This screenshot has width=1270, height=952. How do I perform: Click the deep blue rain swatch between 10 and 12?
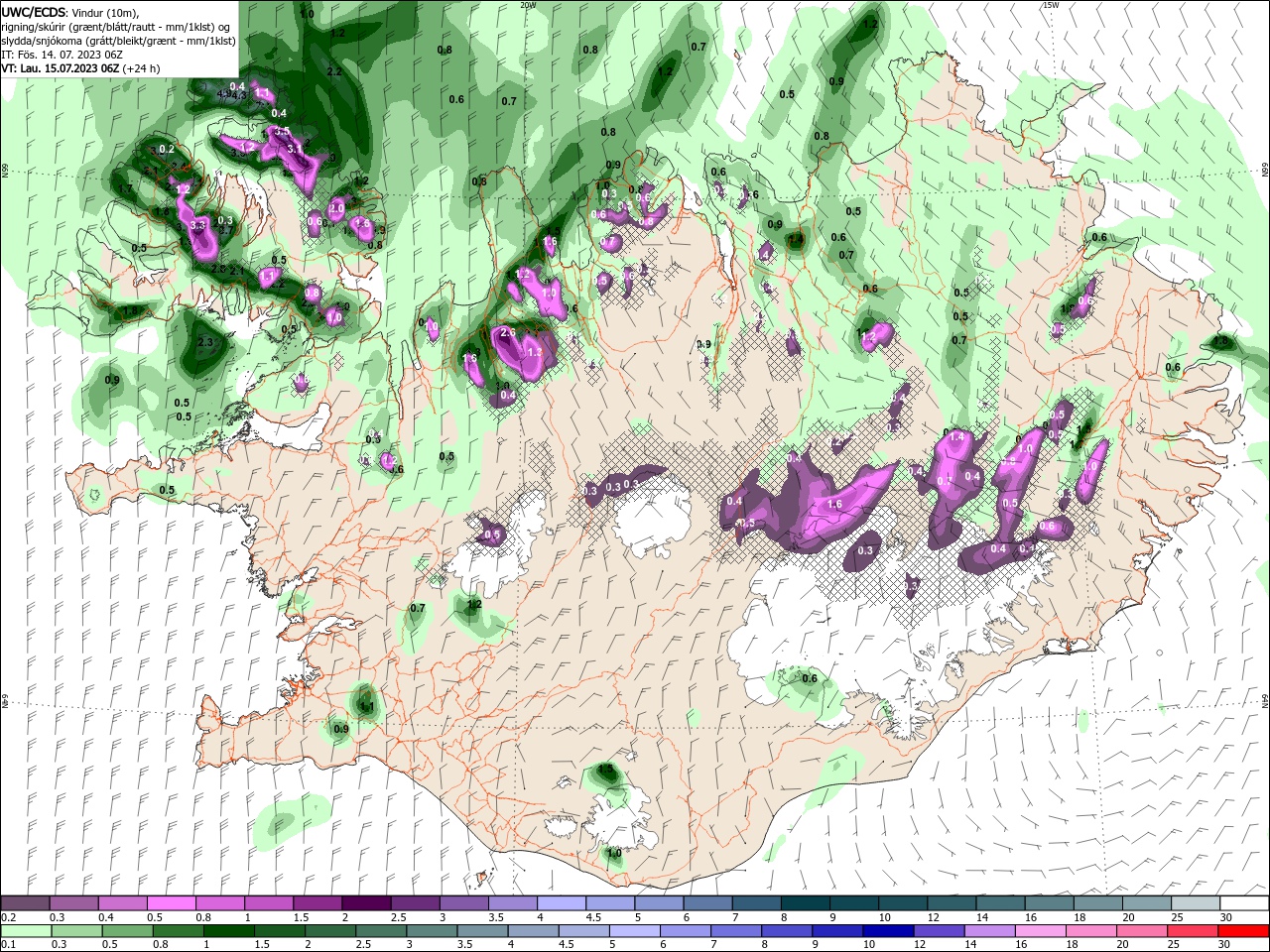coord(886,930)
